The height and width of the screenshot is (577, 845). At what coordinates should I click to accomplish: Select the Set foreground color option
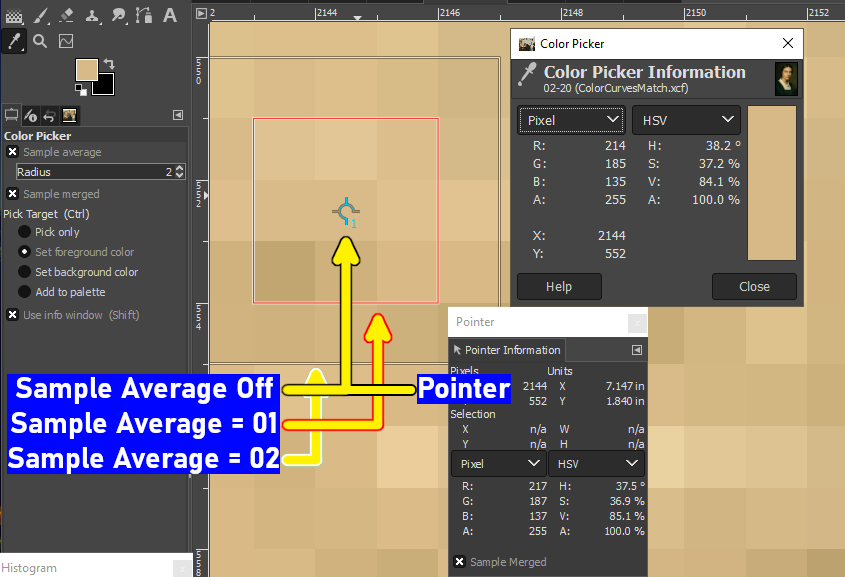click(x=24, y=252)
